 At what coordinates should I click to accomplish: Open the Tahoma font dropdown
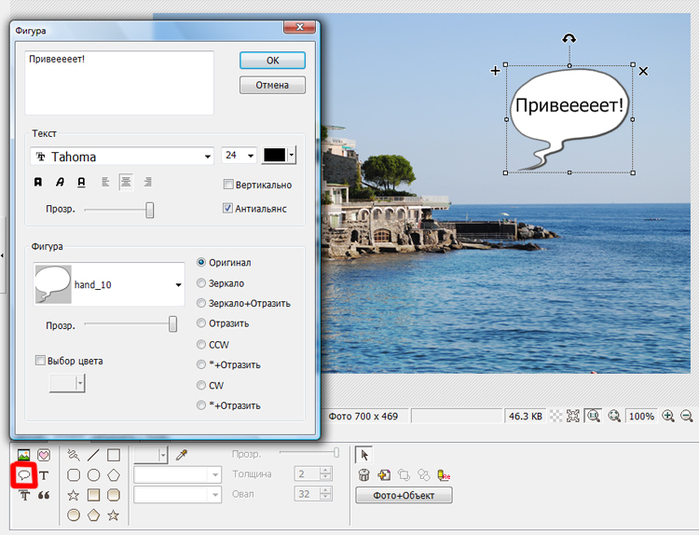[207, 156]
